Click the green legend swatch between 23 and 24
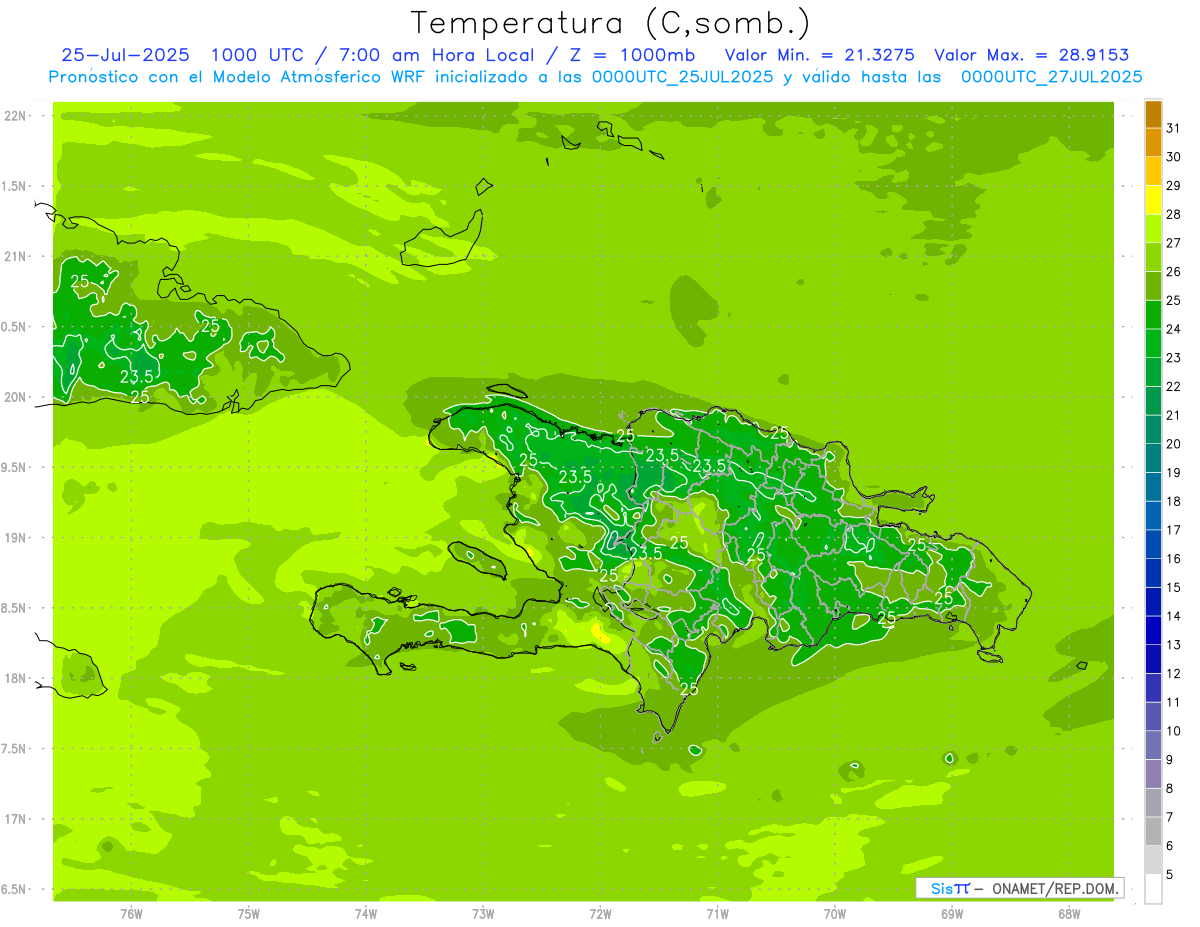Viewport: 1200px width, 927px height. pos(1153,344)
